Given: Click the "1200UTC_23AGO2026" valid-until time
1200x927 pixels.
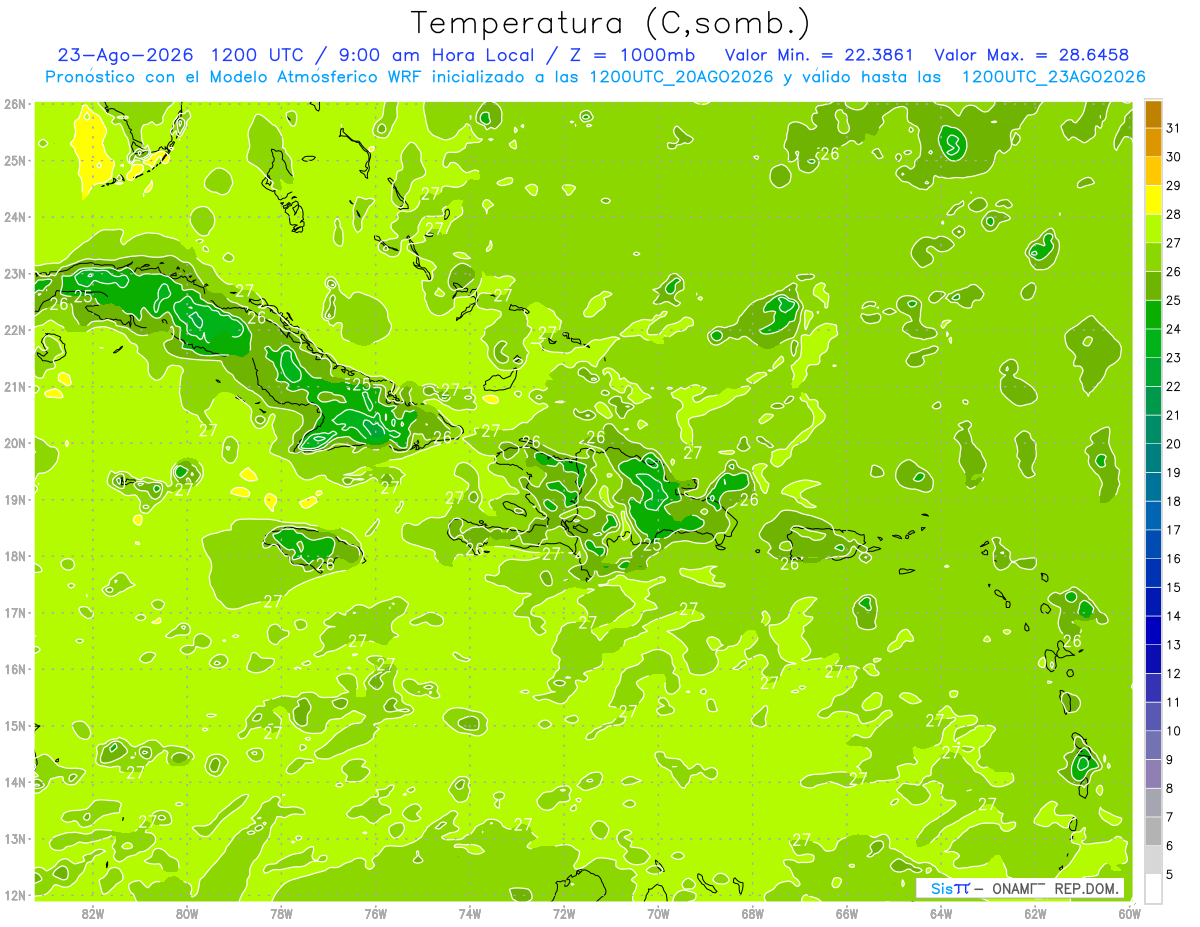Looking at the screenshot, I should 1053,77.
